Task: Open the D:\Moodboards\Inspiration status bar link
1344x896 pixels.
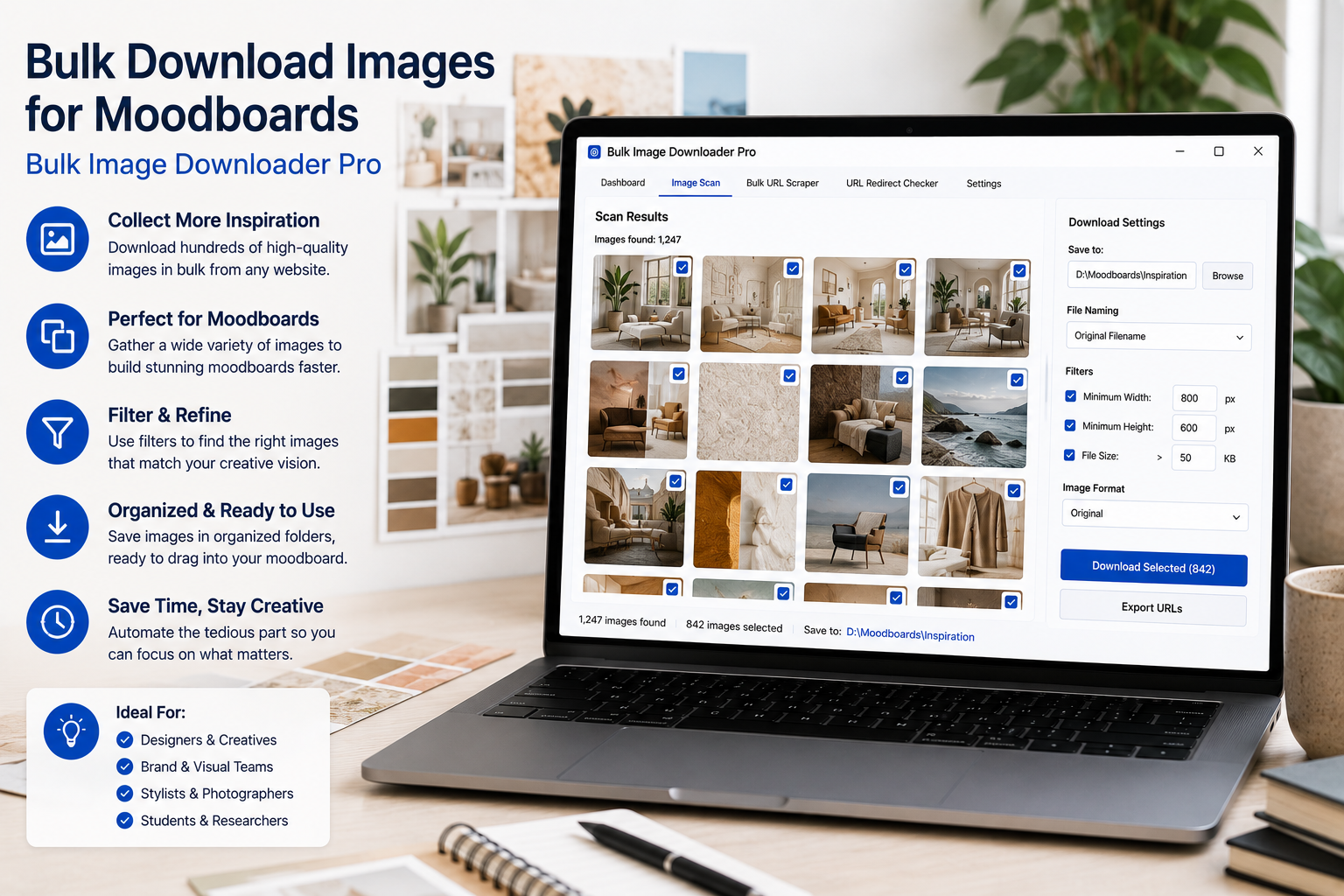Action: [910, 634]
